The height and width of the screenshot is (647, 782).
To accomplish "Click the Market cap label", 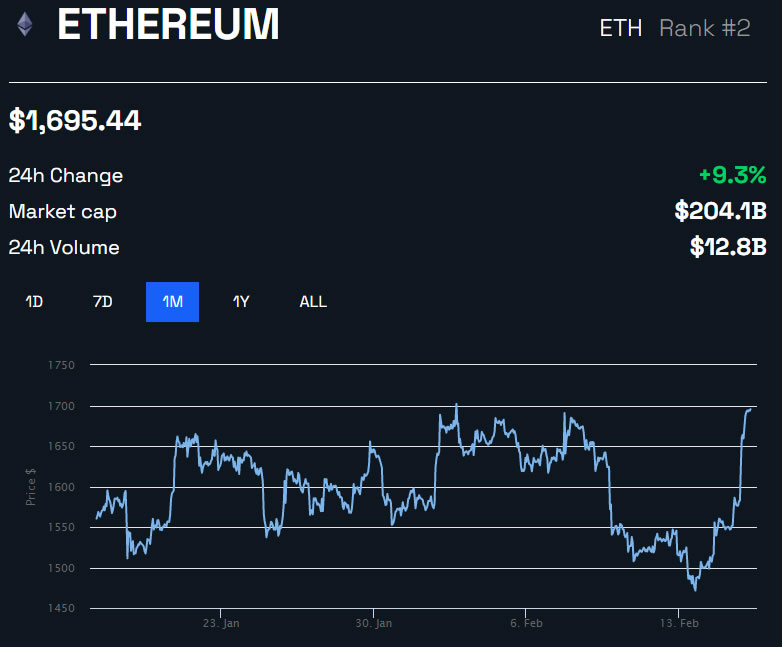I will coord(63,212).
